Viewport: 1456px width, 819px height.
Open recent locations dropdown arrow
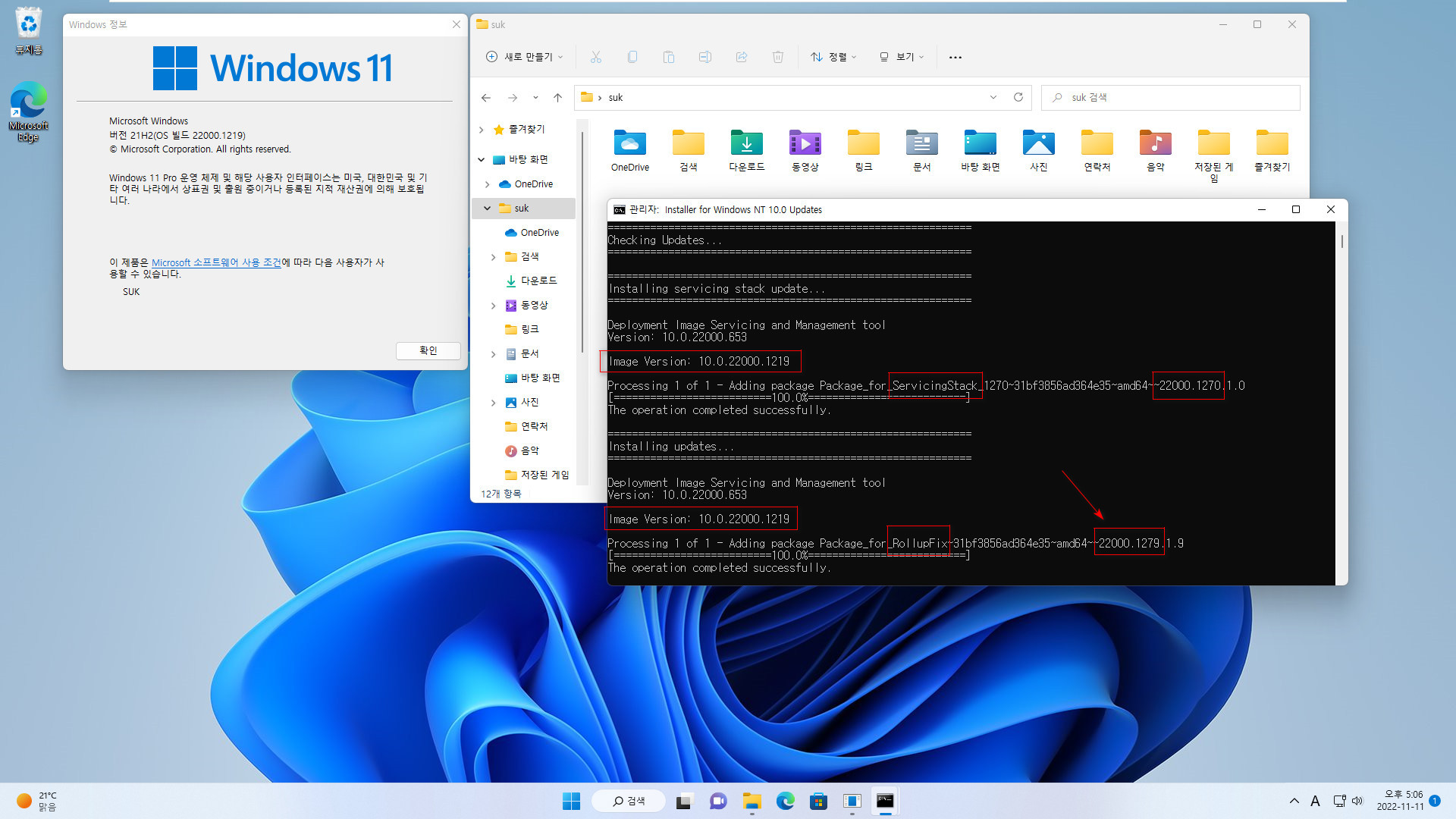click(535, 98)
